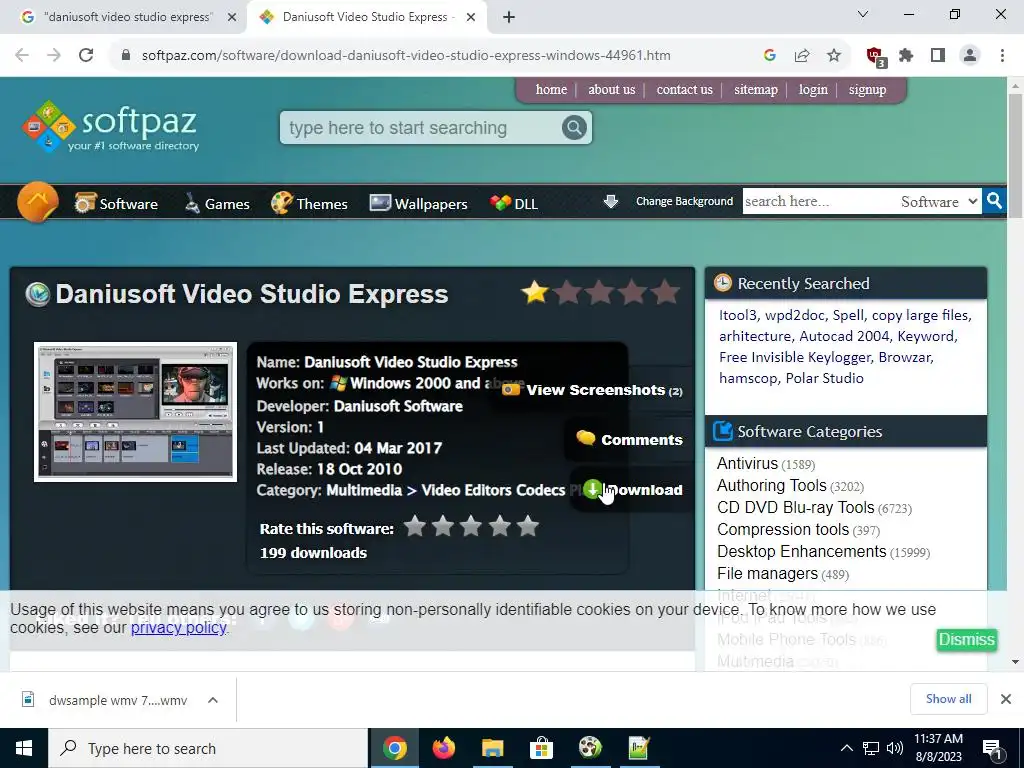Screen dimensions: 1024x768
Task: Click the signup link
Action: [x=867, y=89]
